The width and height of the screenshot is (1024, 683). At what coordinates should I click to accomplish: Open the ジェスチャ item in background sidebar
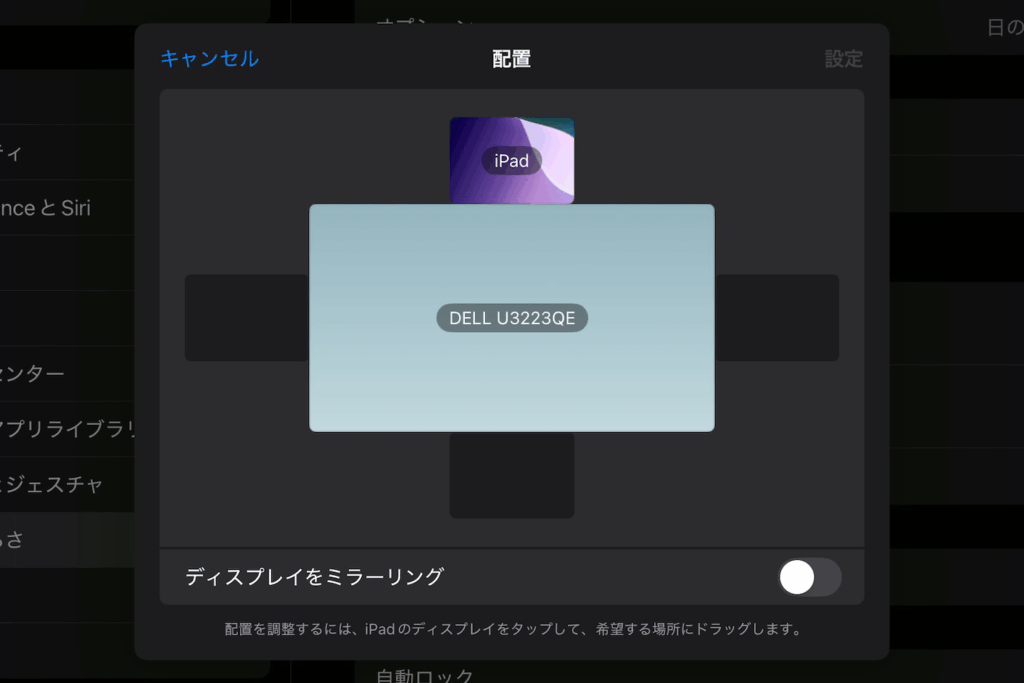[67, 484]
